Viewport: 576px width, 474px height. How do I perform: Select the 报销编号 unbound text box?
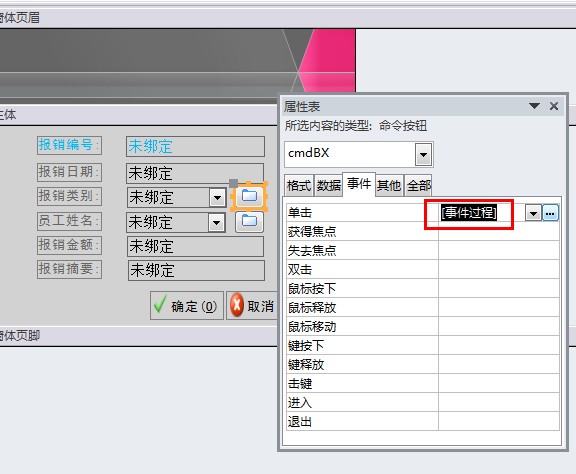(x=195, y=146)
